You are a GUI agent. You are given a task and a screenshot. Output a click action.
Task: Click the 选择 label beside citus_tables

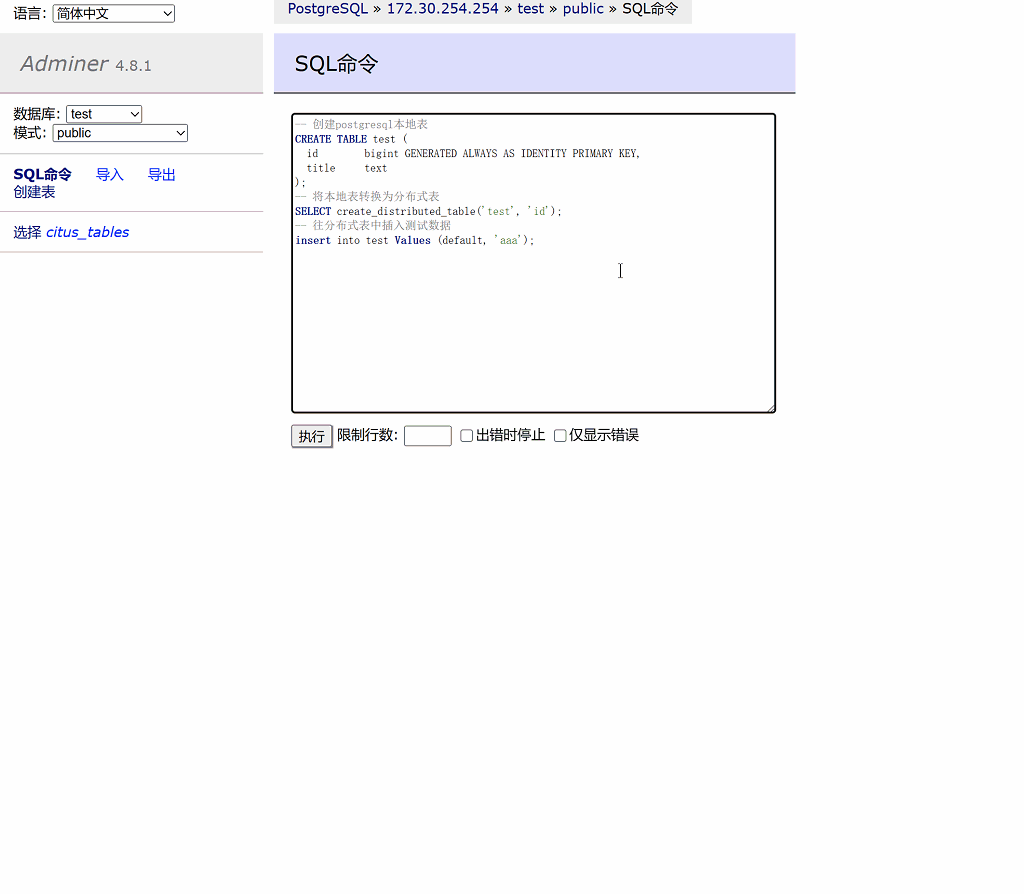[x=27, y=231]
